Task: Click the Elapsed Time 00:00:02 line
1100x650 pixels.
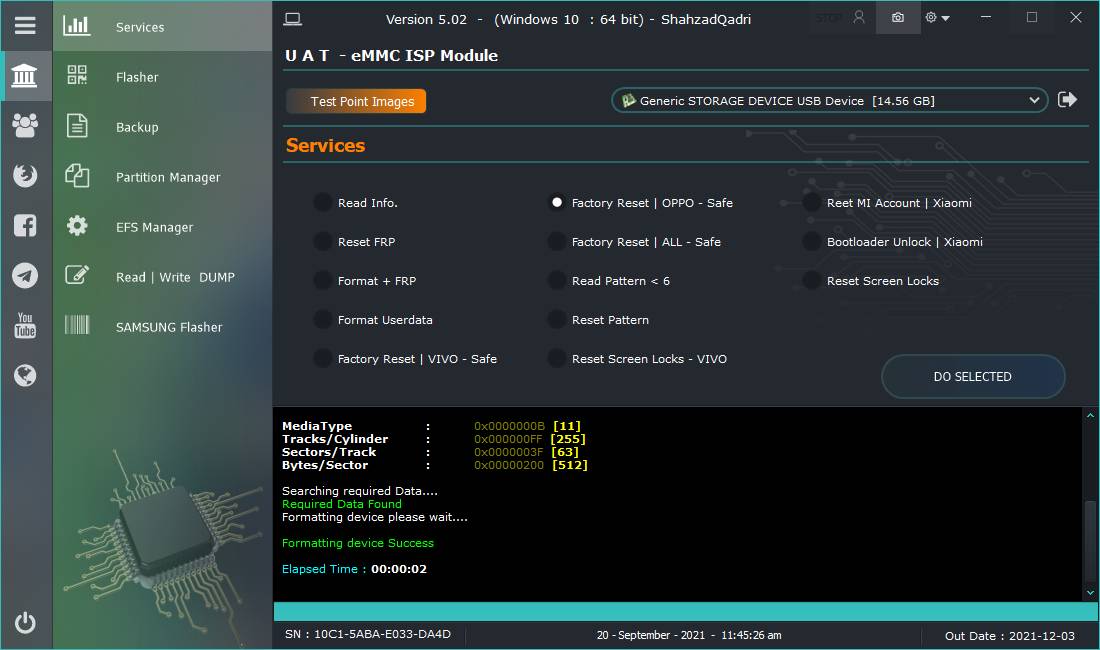Action: tap(354, 569)
